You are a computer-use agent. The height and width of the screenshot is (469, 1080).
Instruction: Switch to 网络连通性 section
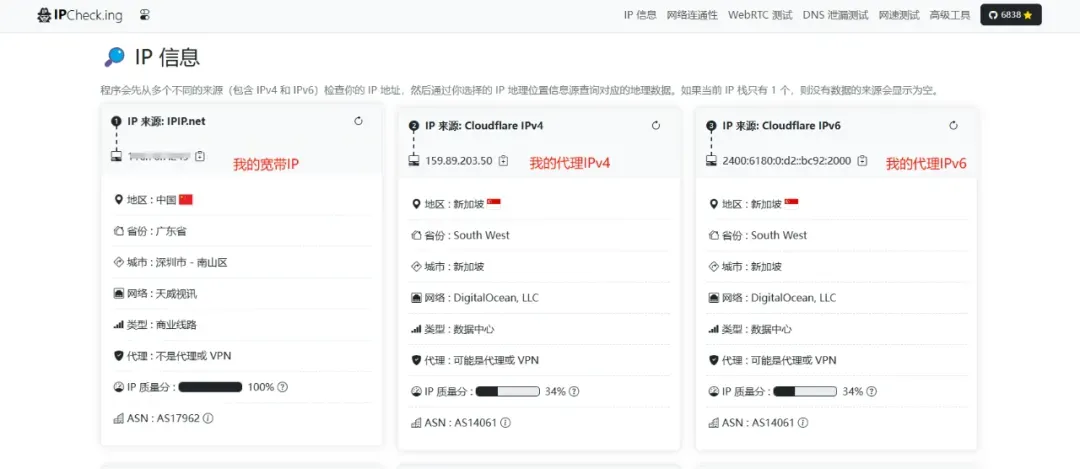coord(692,15)
